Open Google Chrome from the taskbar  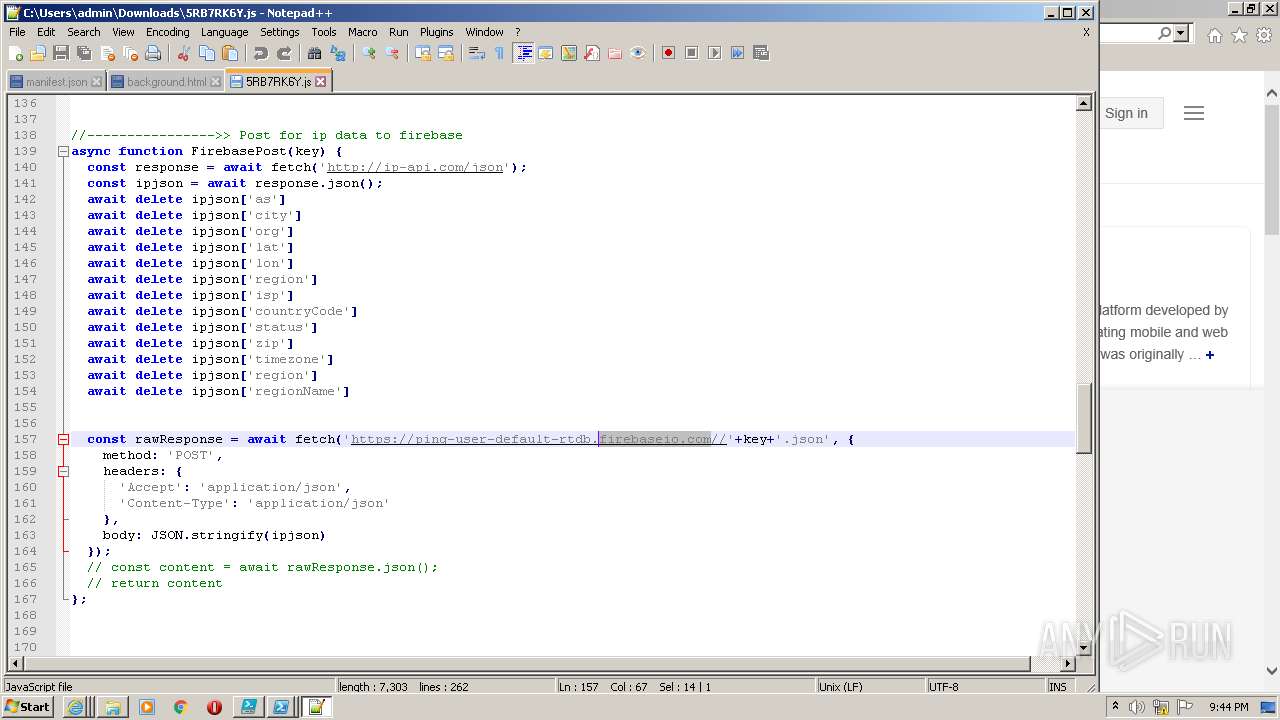click(181, 707)
